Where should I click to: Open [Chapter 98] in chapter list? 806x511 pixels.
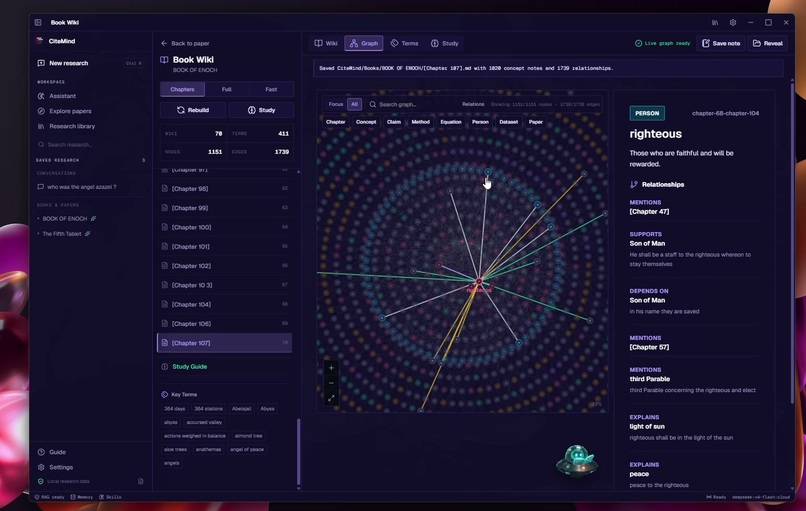point(225,189)
